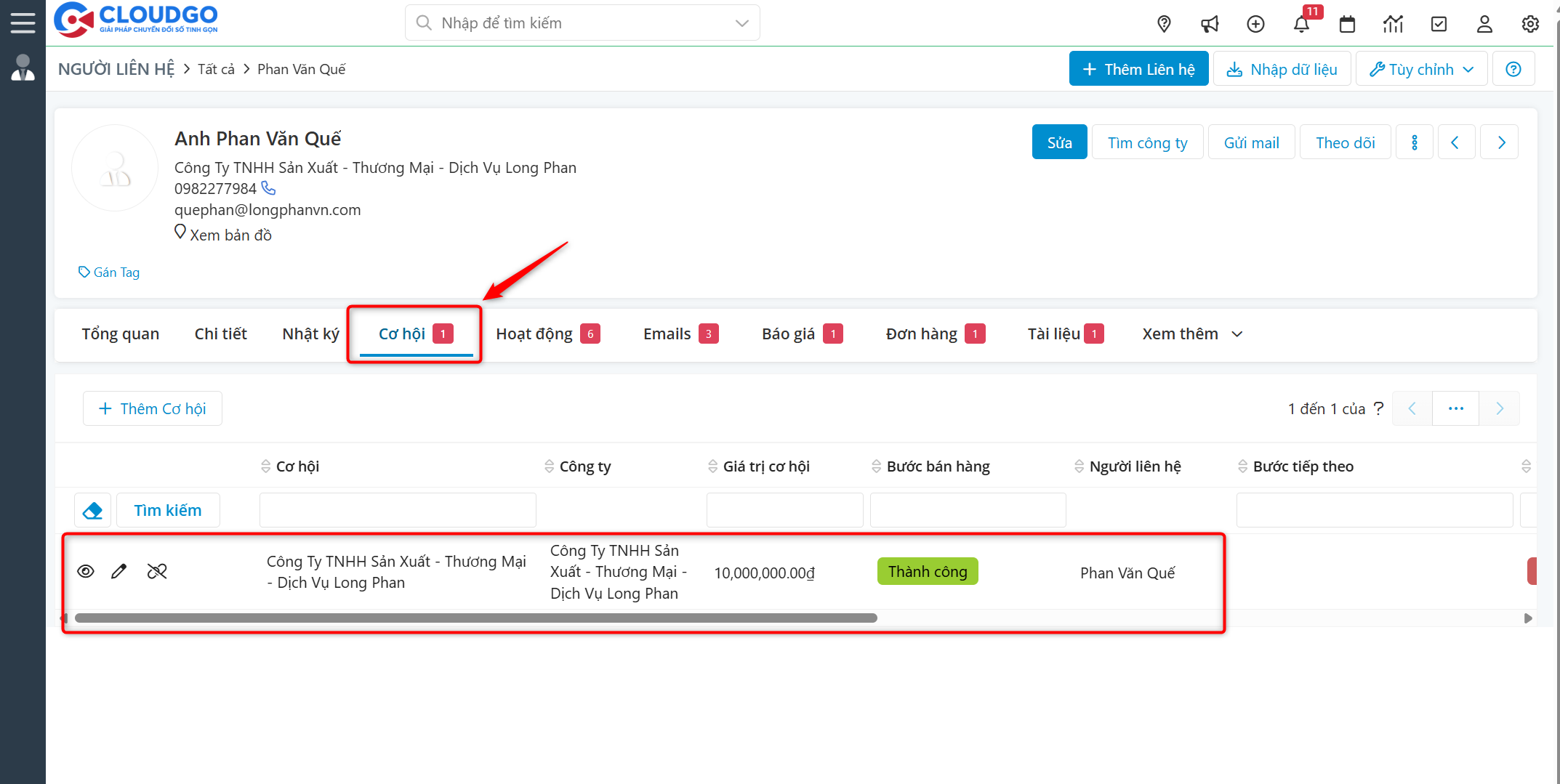Switch to the Hoạt động tab
Image resolution: width=1560 pixels, height=784 pixels.
tap(534, 334)
